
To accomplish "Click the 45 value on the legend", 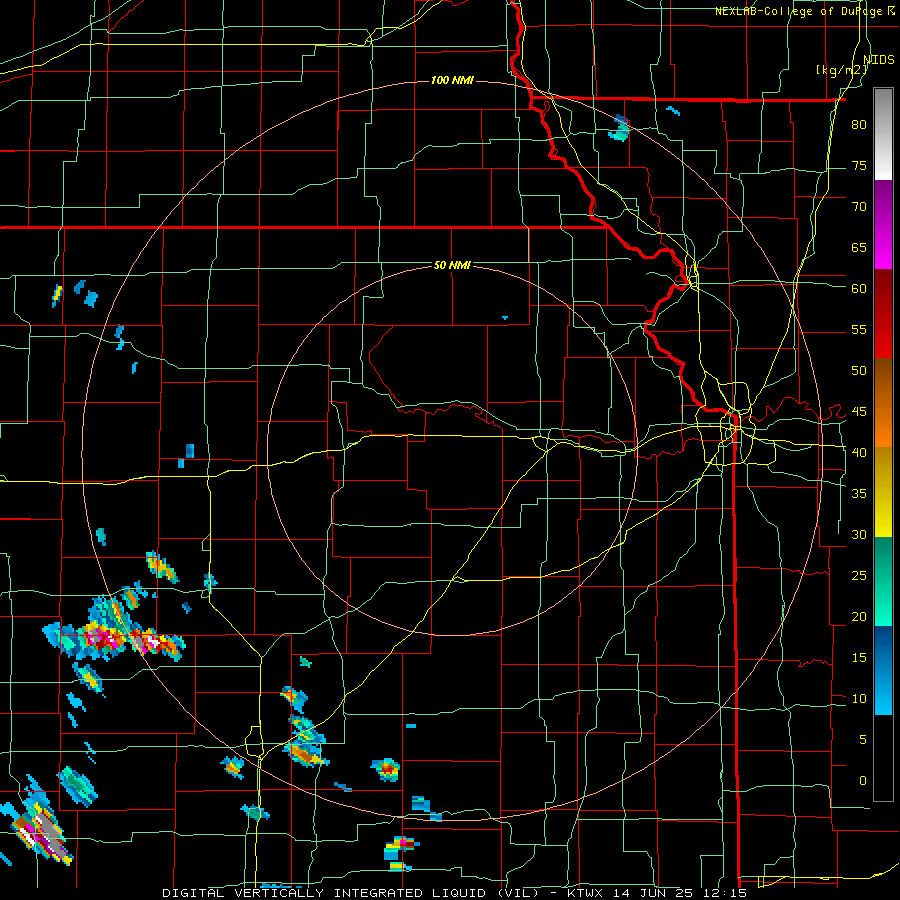I will point(859,412).
